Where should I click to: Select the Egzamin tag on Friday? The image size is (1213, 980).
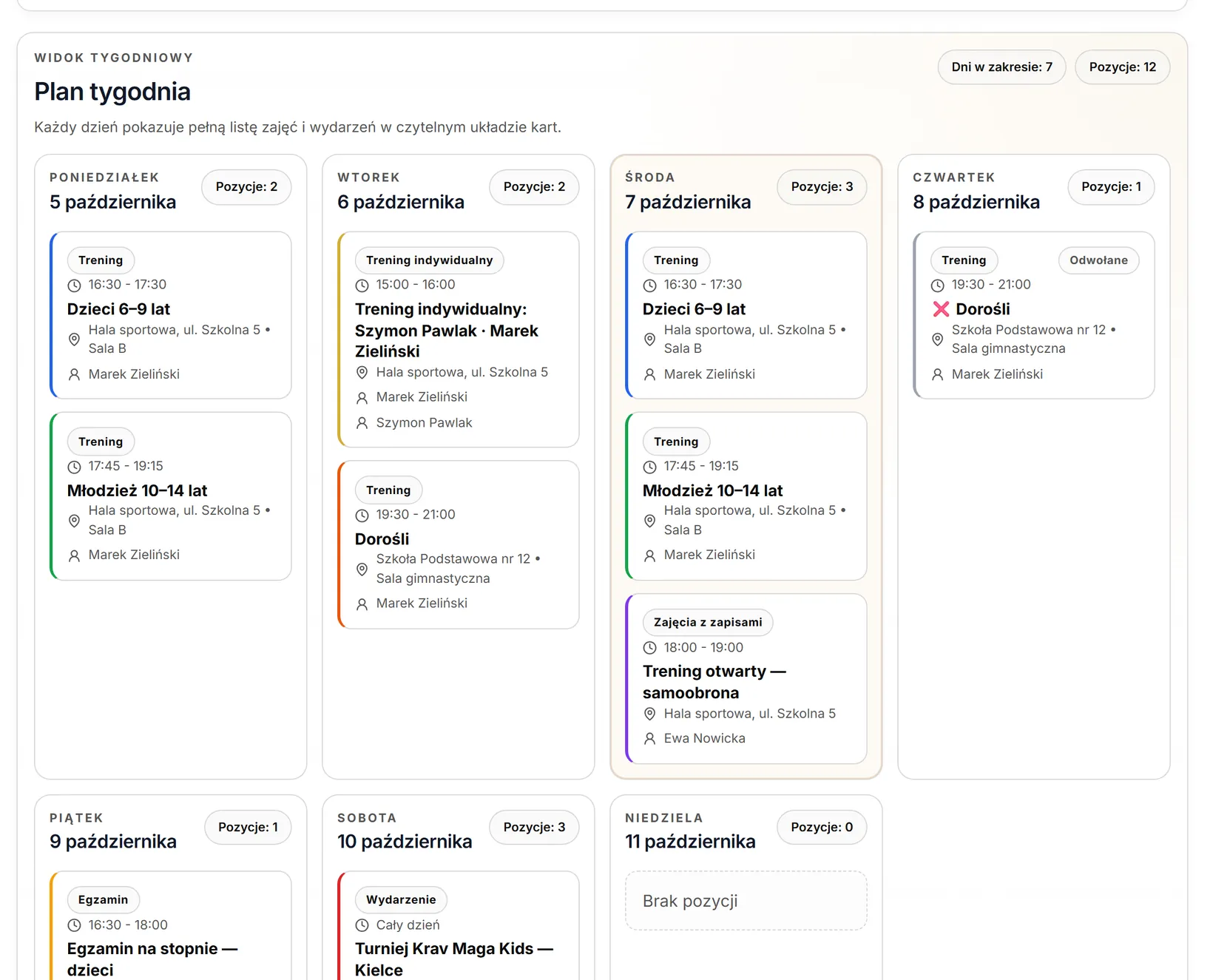click(103, 900)
